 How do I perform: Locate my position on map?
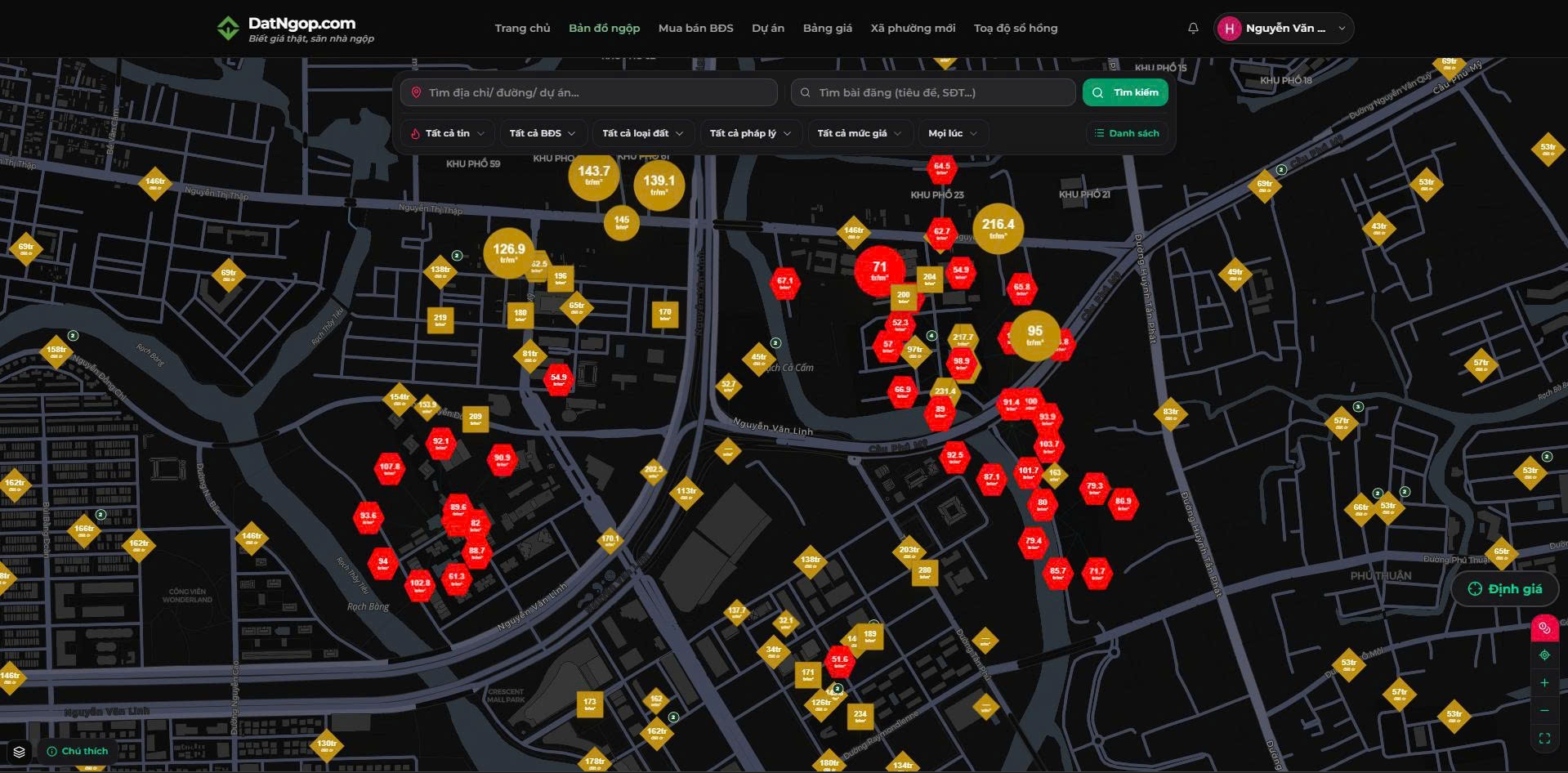1544,655
